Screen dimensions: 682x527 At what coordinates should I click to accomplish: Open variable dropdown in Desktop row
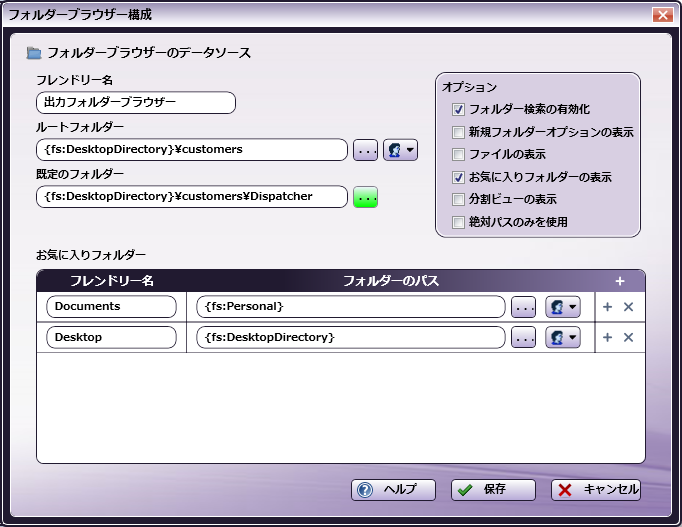pos(563,337)
